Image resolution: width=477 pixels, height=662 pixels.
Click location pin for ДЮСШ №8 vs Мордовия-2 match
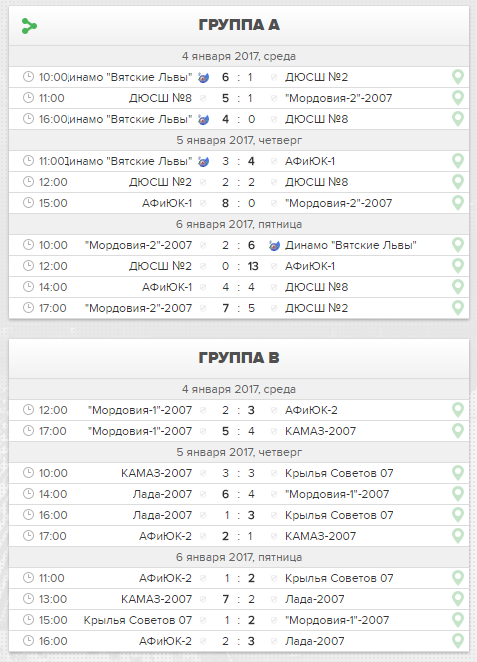tap(458, 98)
